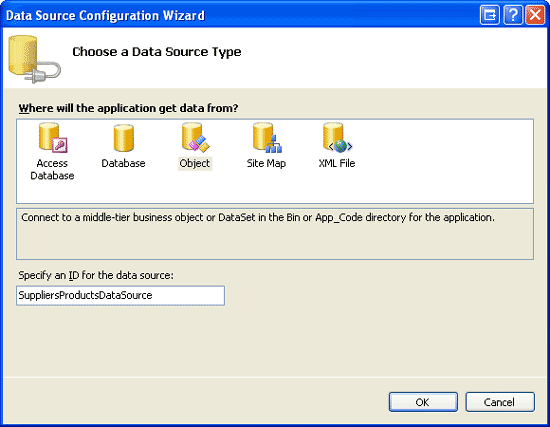Click the OK button
Viewport: 550px width, 427px height.
[423, 402]
